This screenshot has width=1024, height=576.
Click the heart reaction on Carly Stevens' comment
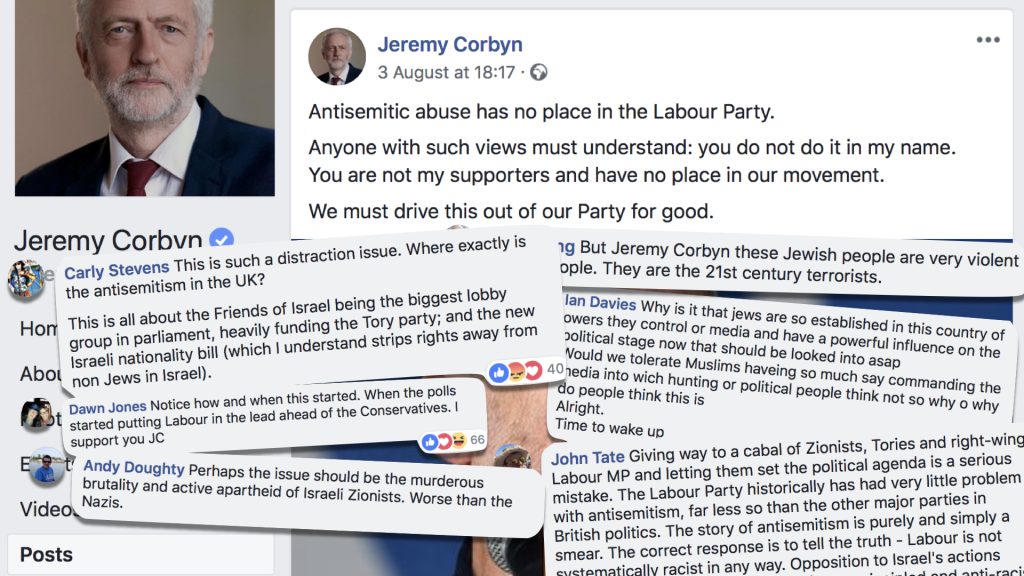coord(533,370)
